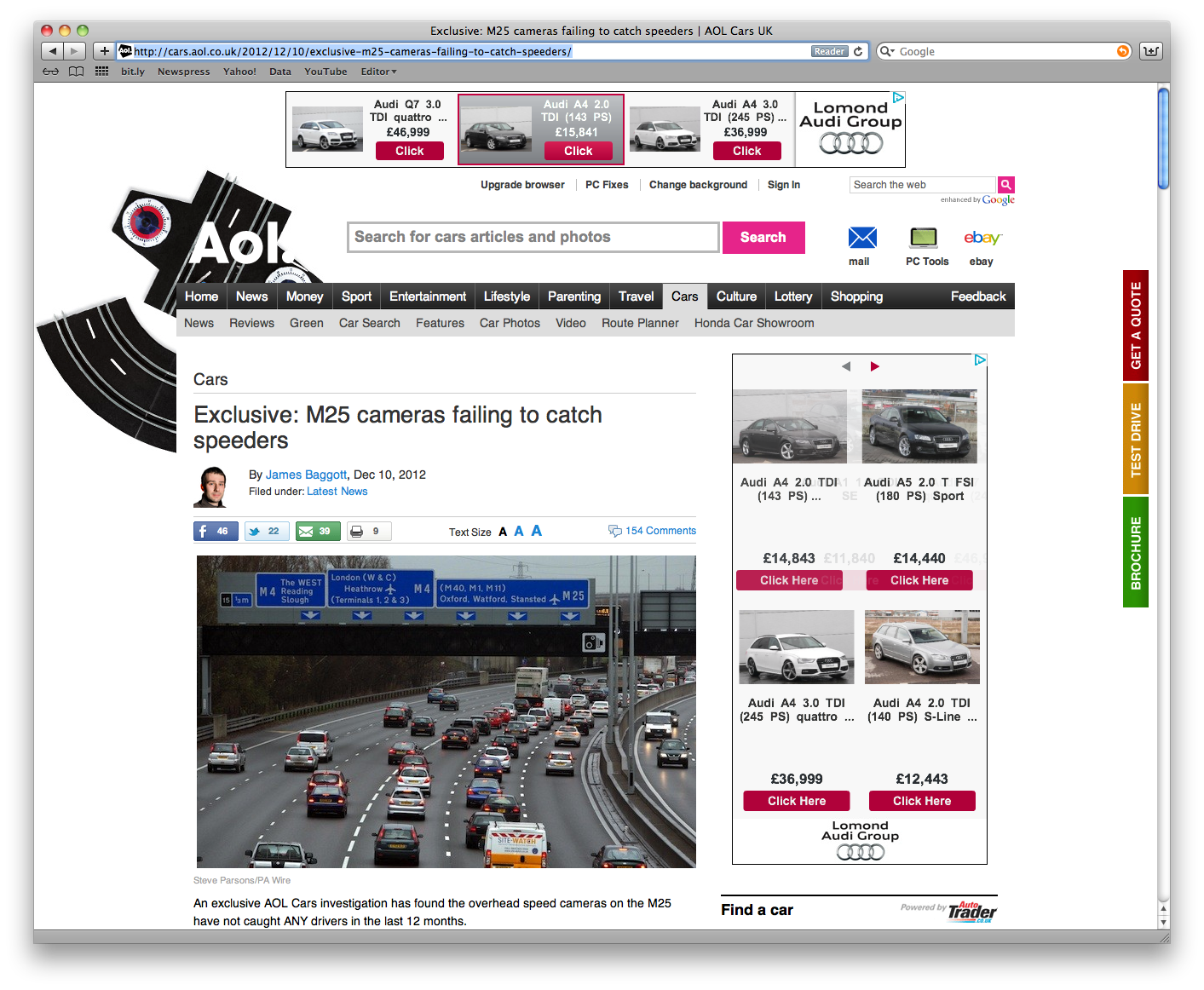This screenshot has height=990, width=1204.
Task: Click AdChoices icon on top banner ad
Action: (898, 98)
